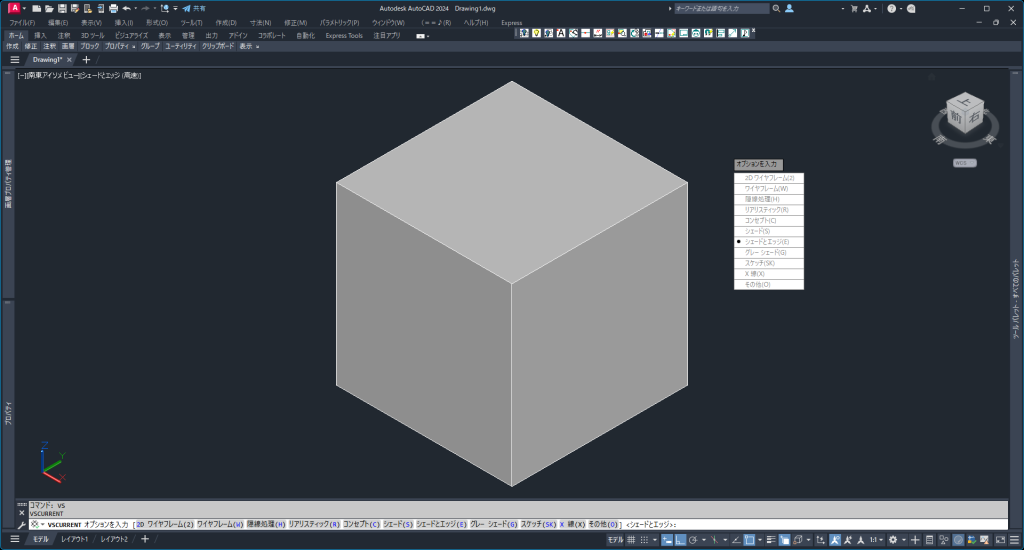Select シェードとエッジ(E) radio option in list
Viewport: 1024px width, 550px height.
(768, 242)
